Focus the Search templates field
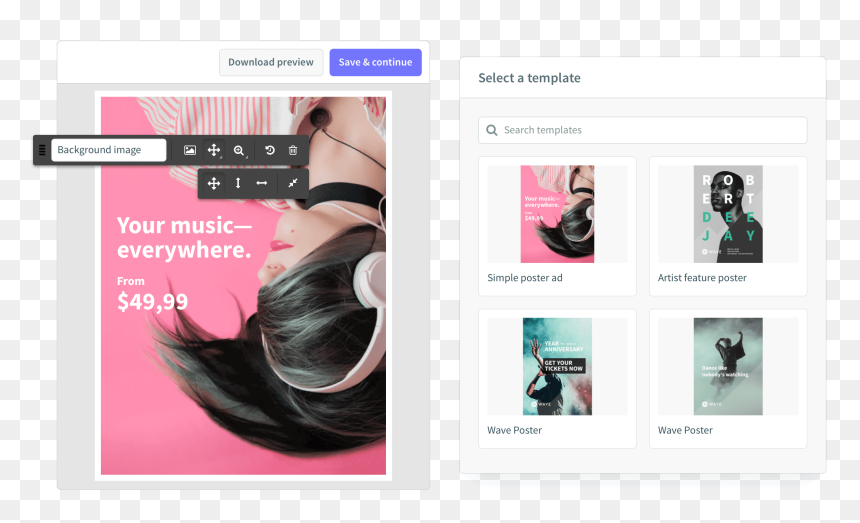The height and width of the screenshot is (523, 860). click(x=643, y=130)
